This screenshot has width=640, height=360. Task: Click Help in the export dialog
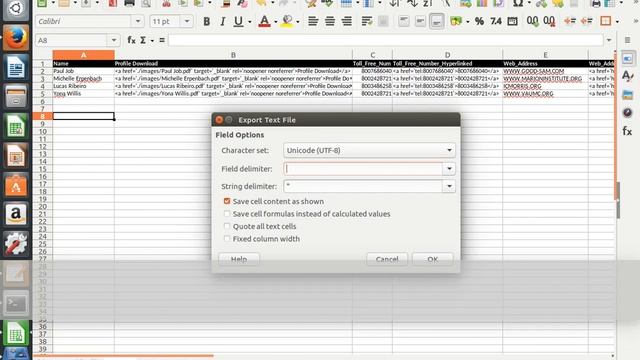pos(239,259)
